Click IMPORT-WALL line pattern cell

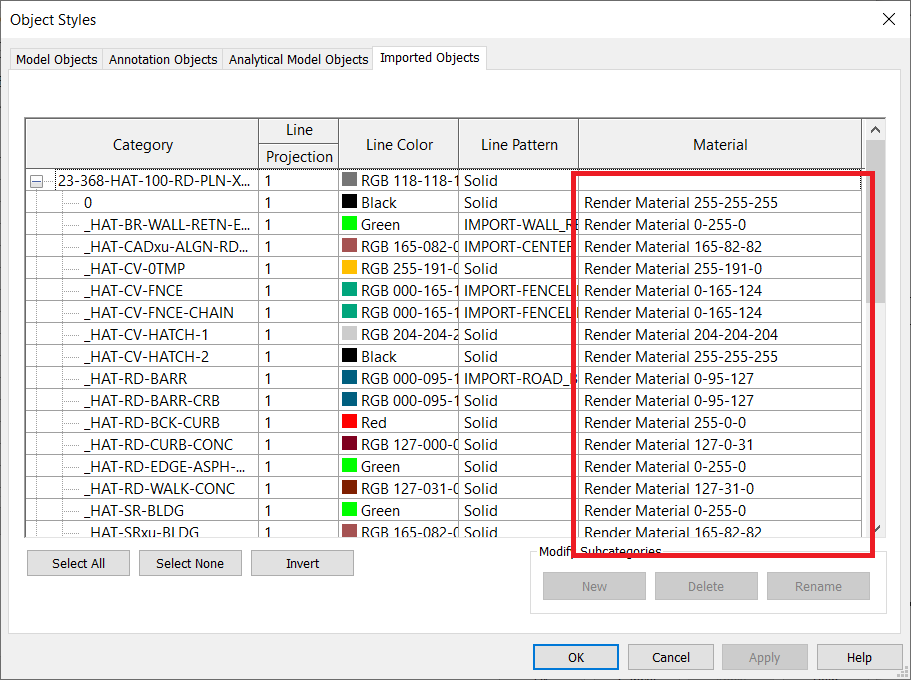coord(519,225)
